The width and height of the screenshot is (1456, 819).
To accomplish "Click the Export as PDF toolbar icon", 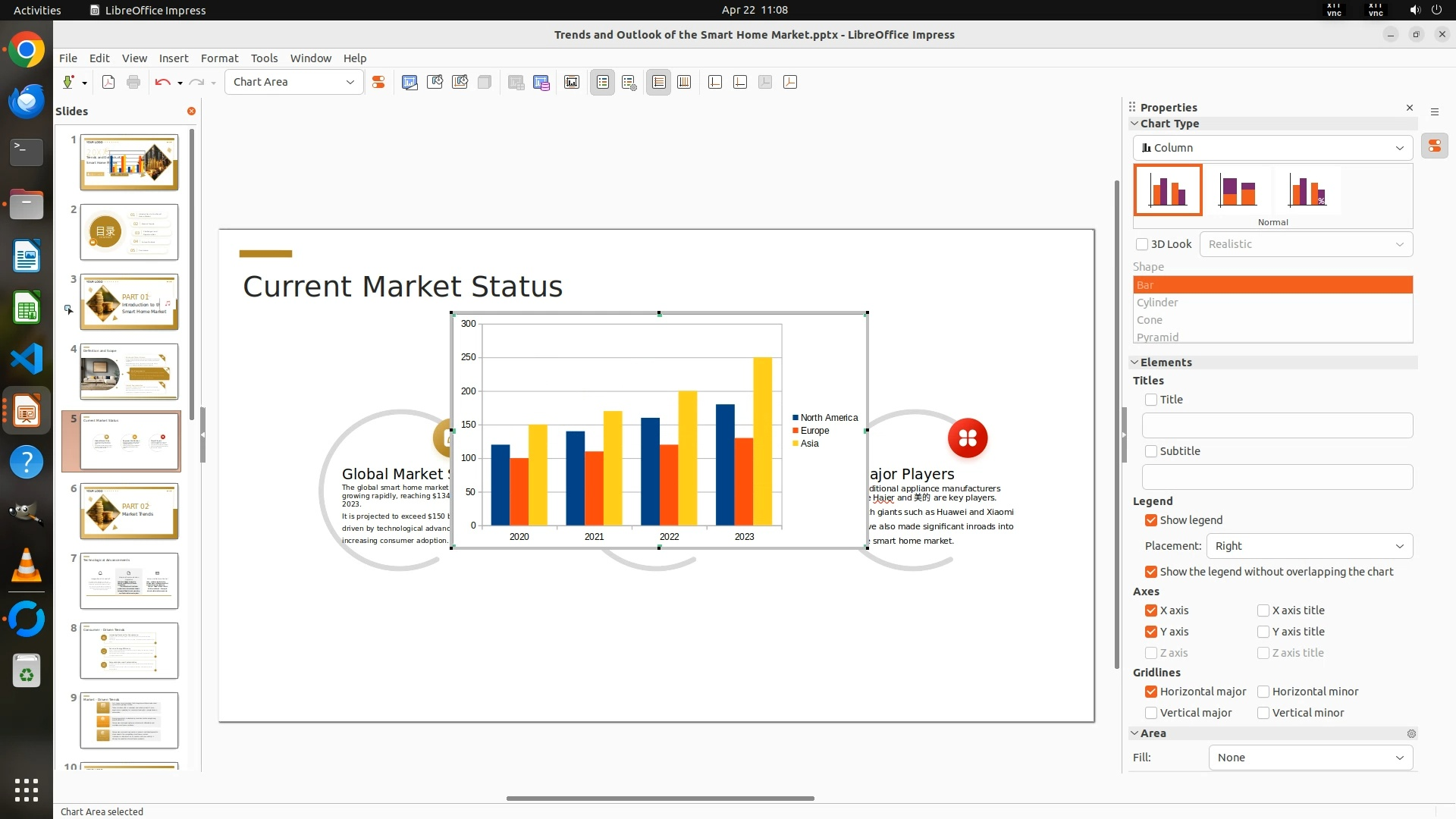I will [x=108, y=82].
